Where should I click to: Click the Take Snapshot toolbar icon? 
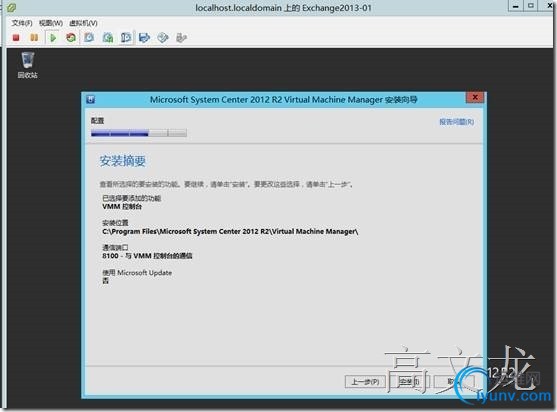pos(89,37)
